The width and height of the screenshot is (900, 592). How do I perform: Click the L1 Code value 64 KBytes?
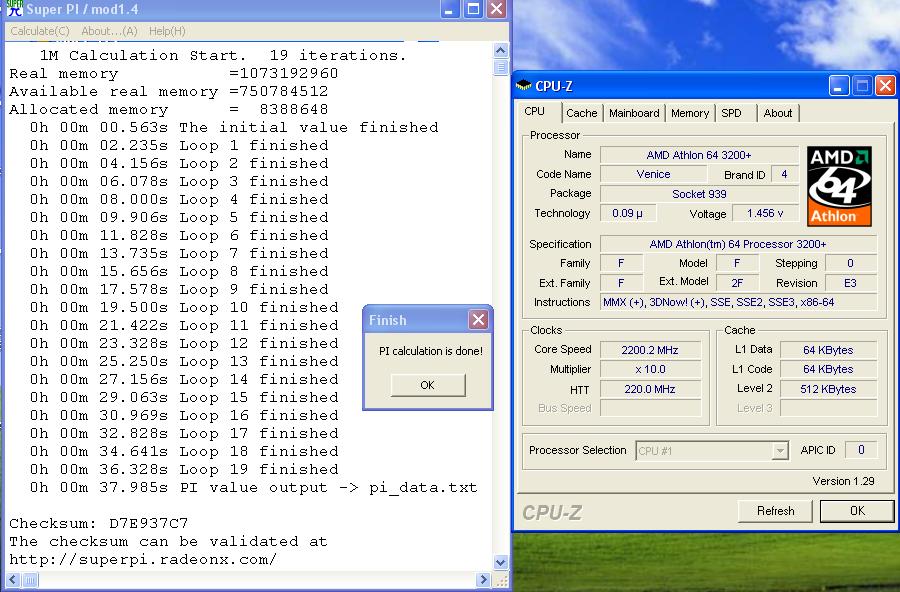click(828, 369)
